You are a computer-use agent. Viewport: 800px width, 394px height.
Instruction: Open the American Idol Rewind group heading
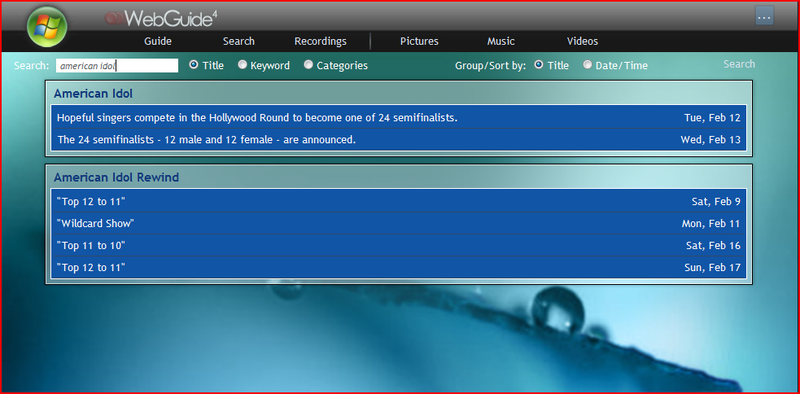tap(116, 178)
